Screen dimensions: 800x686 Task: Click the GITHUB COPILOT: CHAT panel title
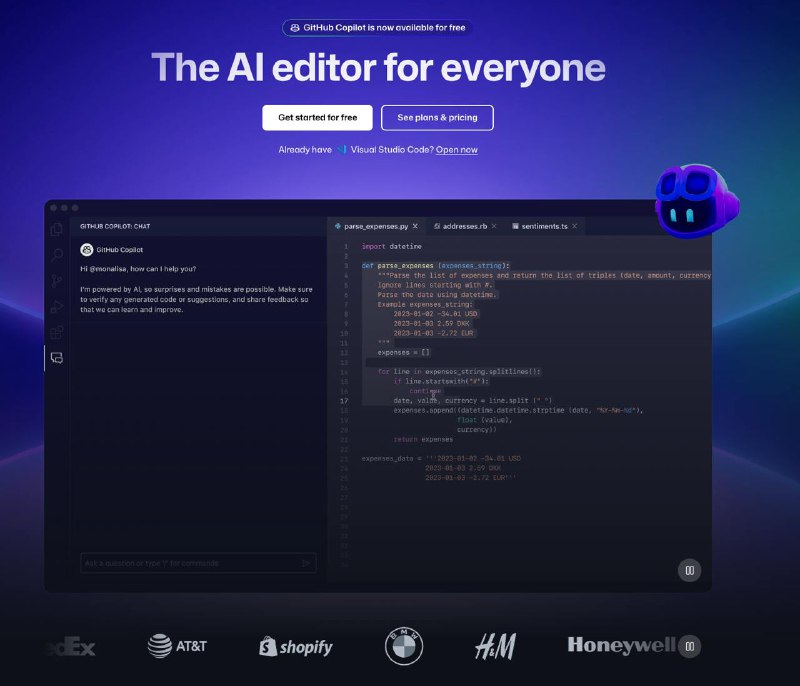click(x=115, y=226)
